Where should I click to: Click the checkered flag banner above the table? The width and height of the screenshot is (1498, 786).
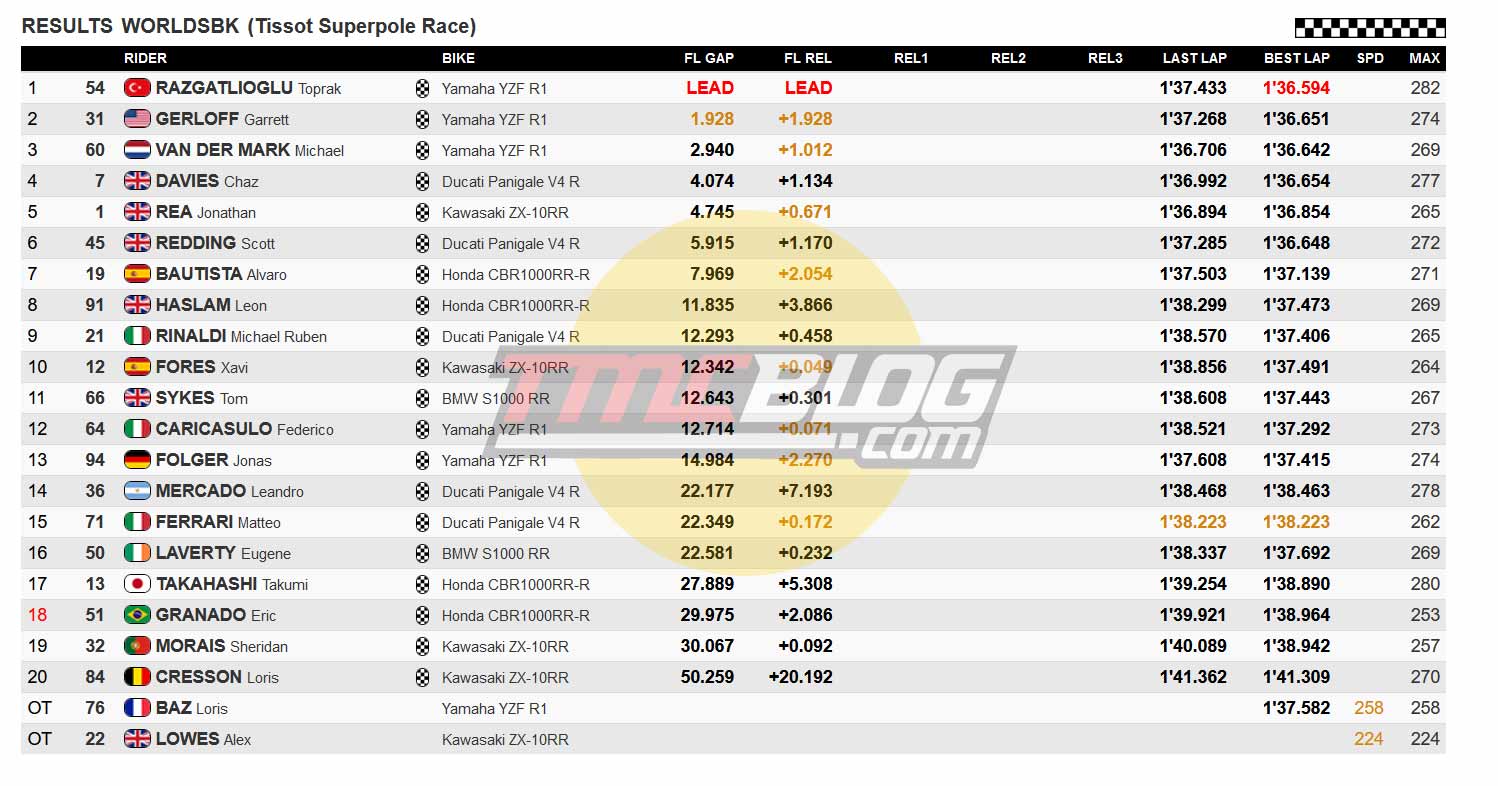click(x=1370, y=28)
